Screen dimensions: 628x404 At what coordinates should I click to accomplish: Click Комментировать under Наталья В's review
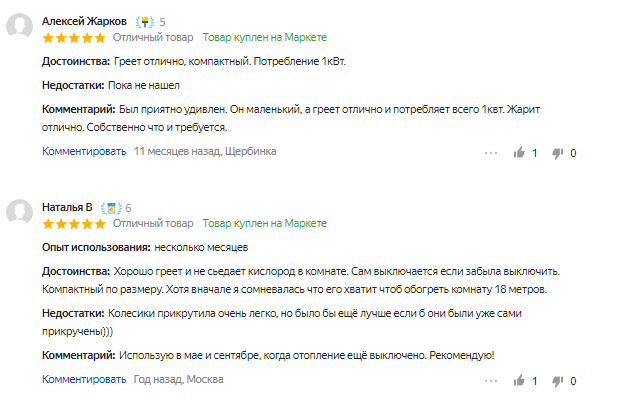coord(84,379)
